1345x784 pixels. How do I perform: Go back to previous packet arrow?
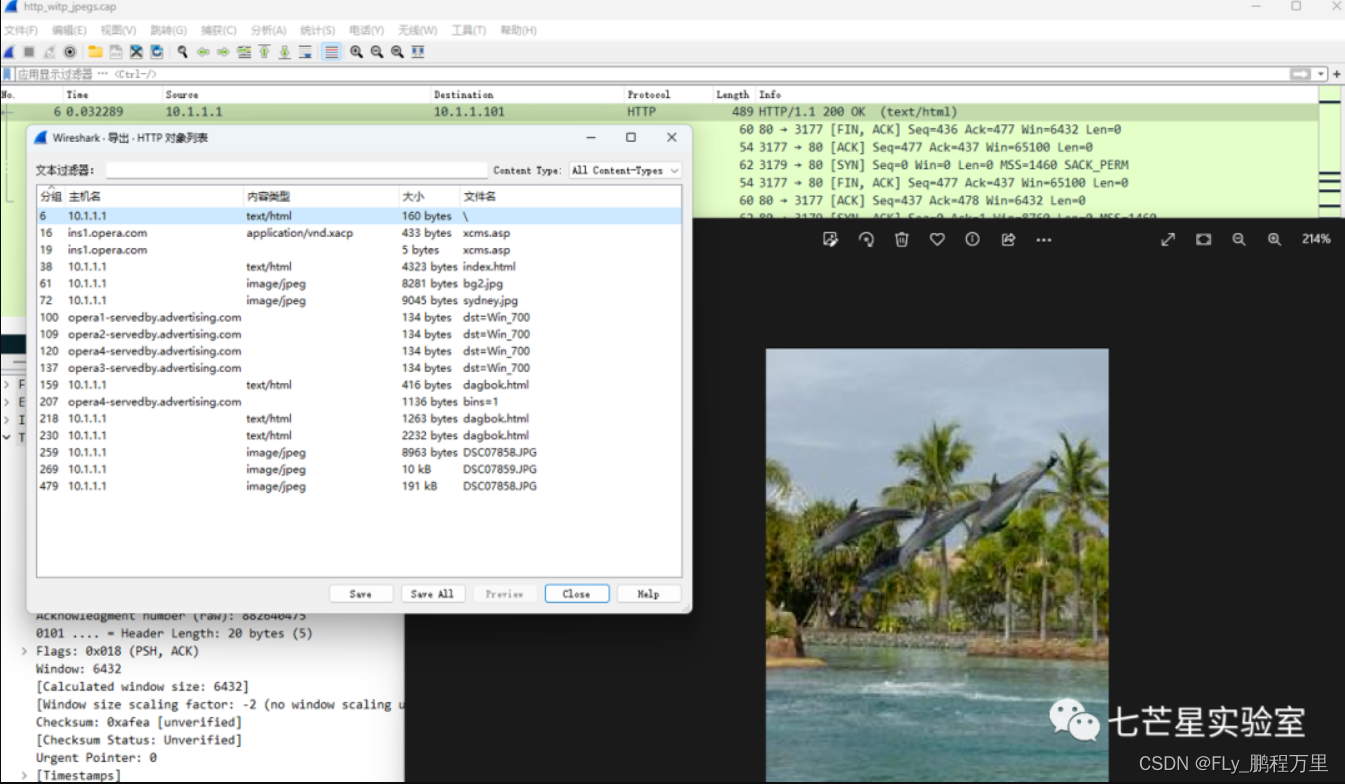click(203, 52)
